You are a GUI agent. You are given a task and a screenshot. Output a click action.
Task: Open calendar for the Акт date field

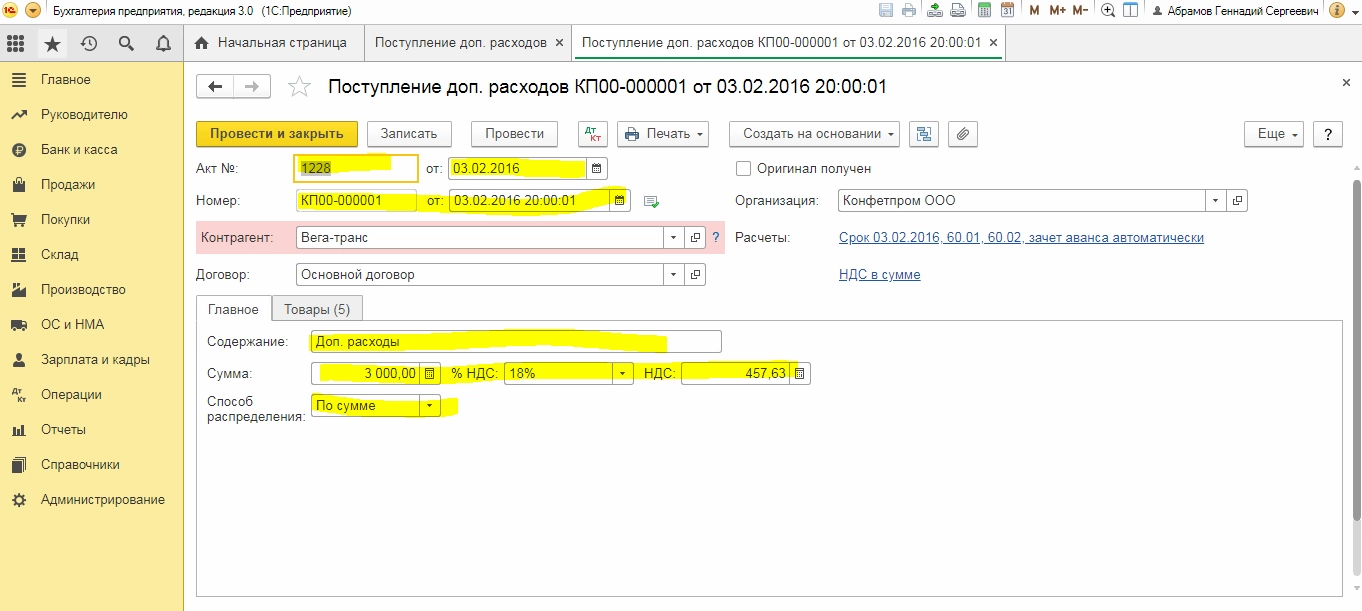tap(597, 168)
